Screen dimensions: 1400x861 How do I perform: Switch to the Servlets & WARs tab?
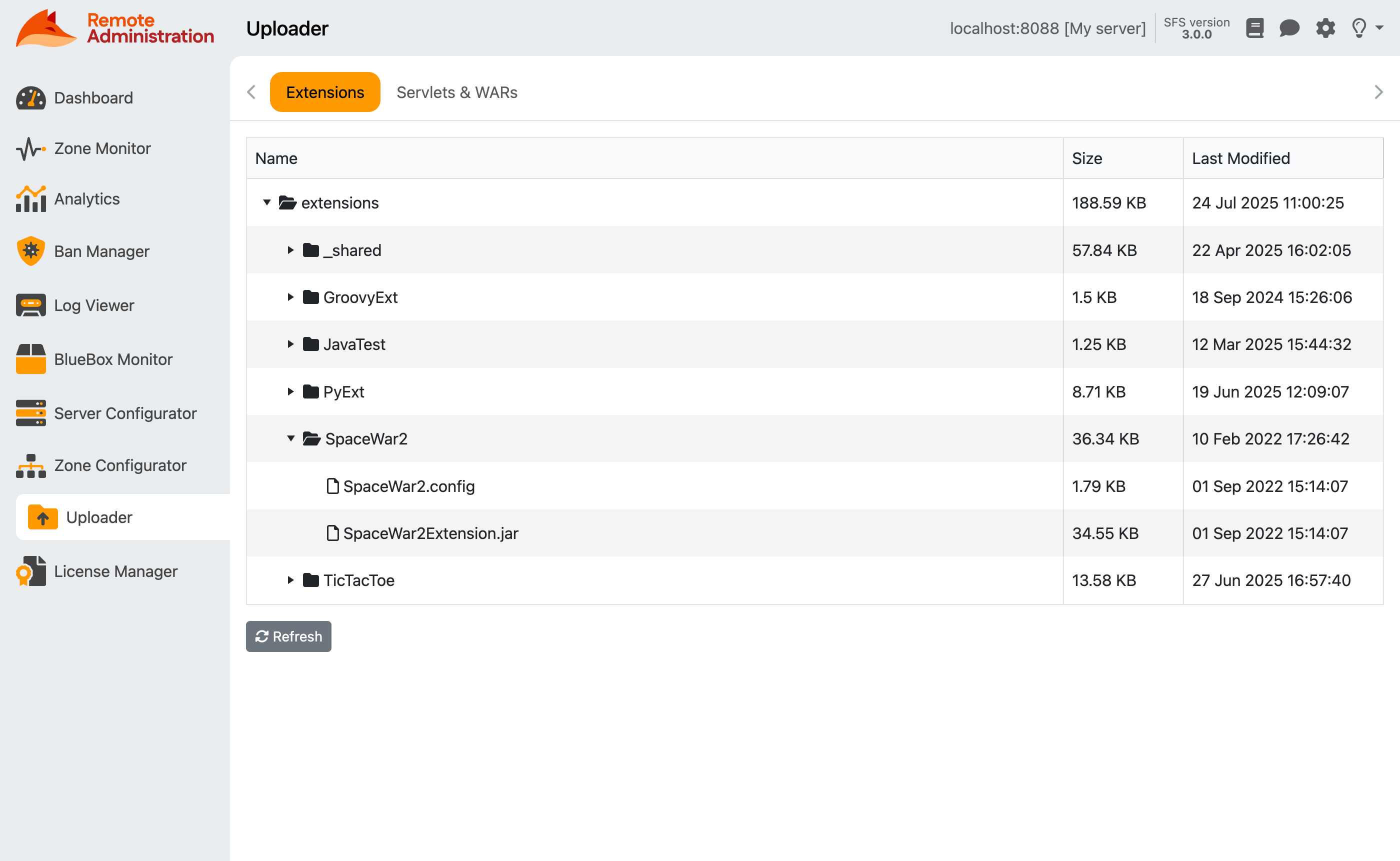point(456,91)
